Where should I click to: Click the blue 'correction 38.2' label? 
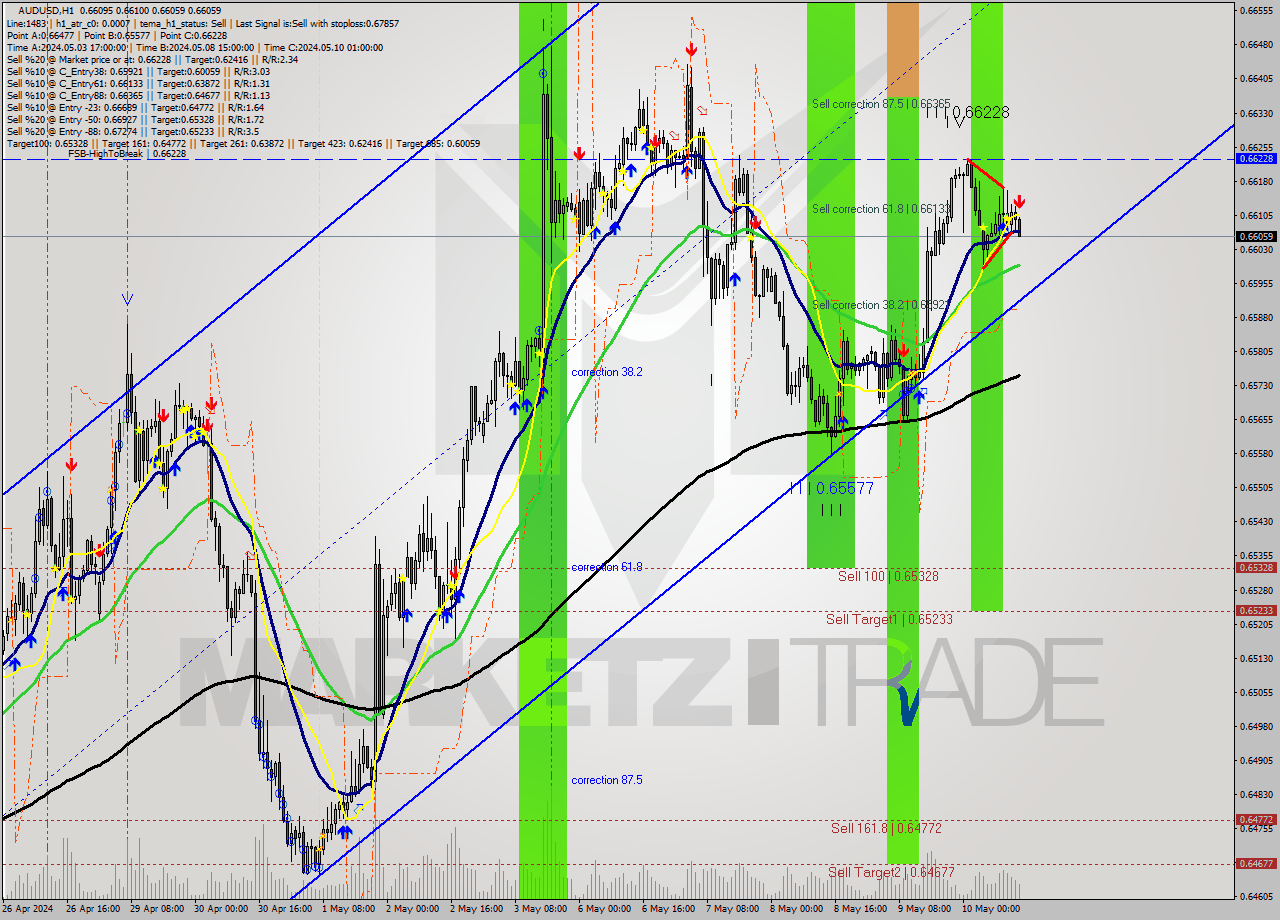[x=607, y=372]
